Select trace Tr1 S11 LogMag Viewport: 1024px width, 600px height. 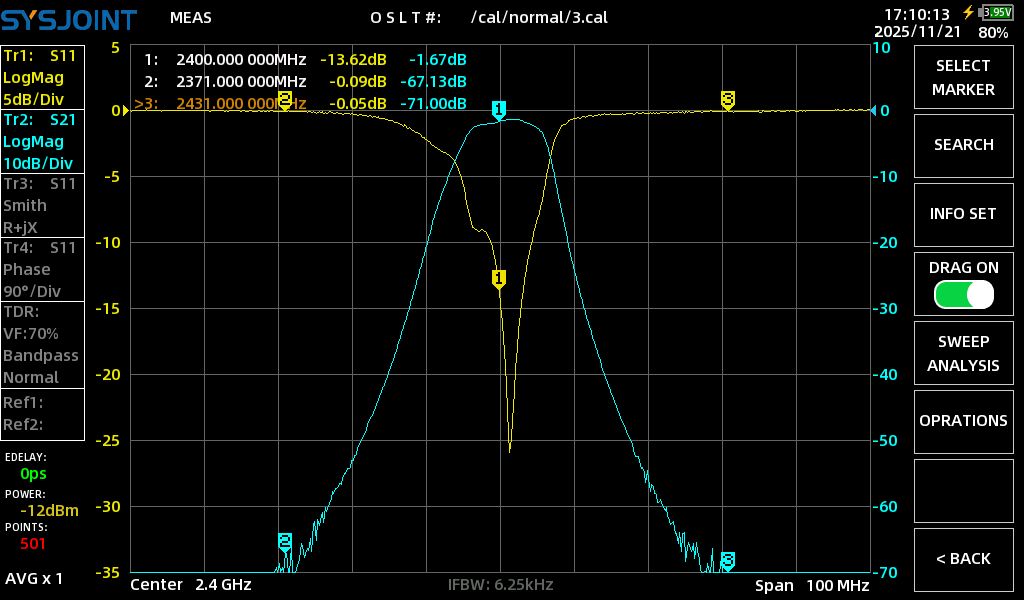pyautogui.click(x=43, y=78)
